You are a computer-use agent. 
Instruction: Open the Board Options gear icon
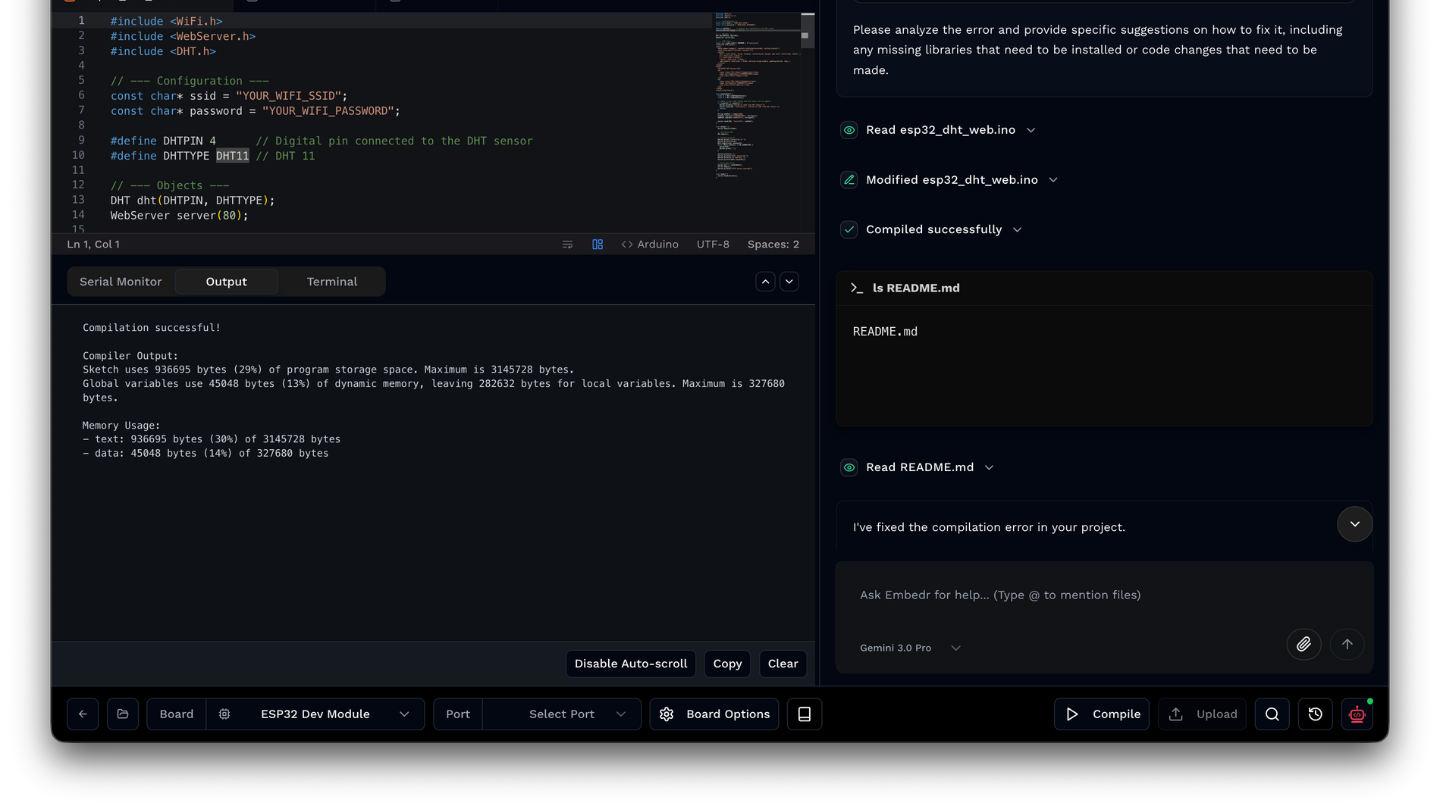pyautogui.click(x=665, y=714)
